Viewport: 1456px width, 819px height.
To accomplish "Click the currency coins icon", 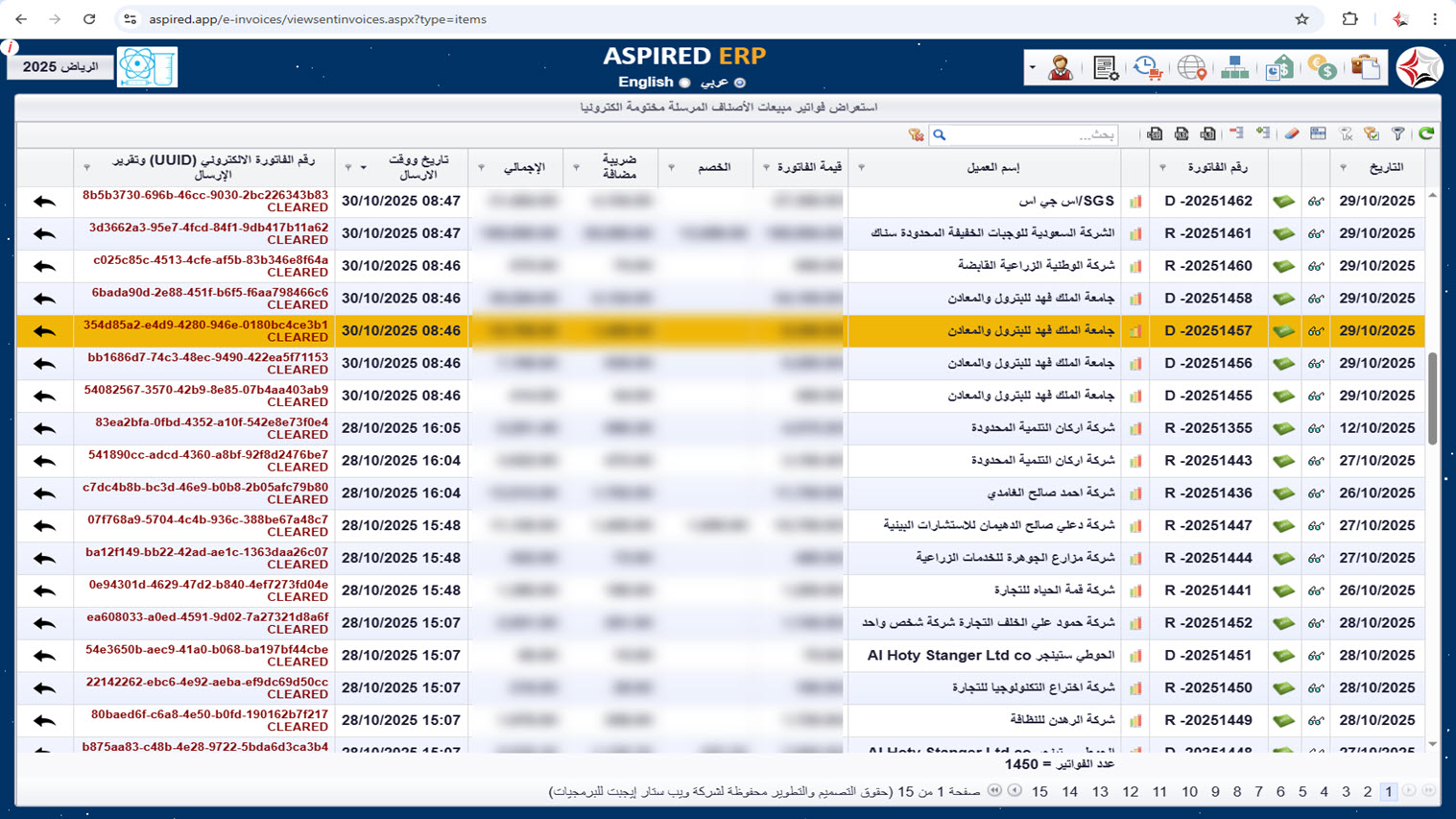I will tap(1323, 68).
